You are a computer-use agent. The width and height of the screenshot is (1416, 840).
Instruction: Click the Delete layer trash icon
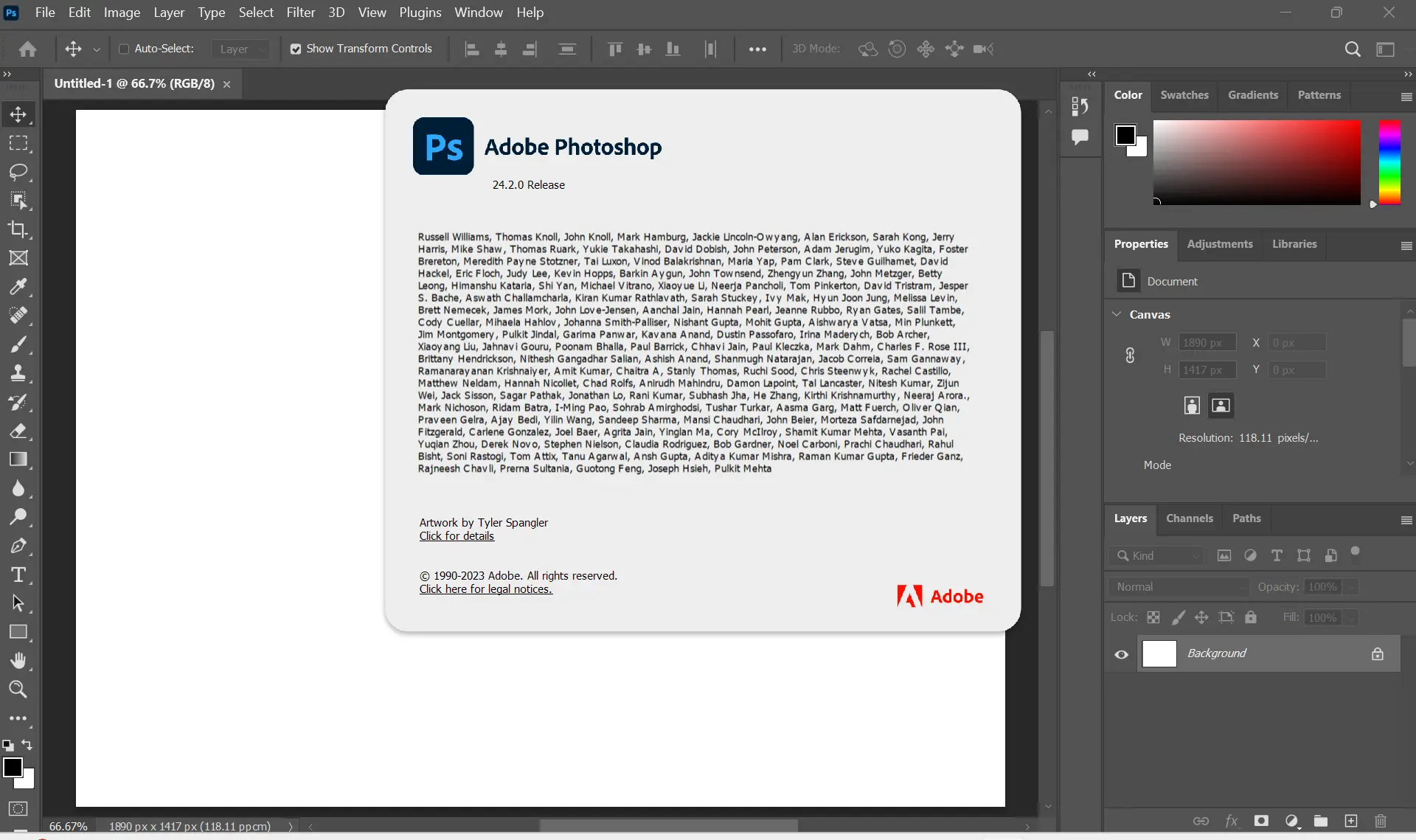pyautogui.click(x=1381, y=821)
